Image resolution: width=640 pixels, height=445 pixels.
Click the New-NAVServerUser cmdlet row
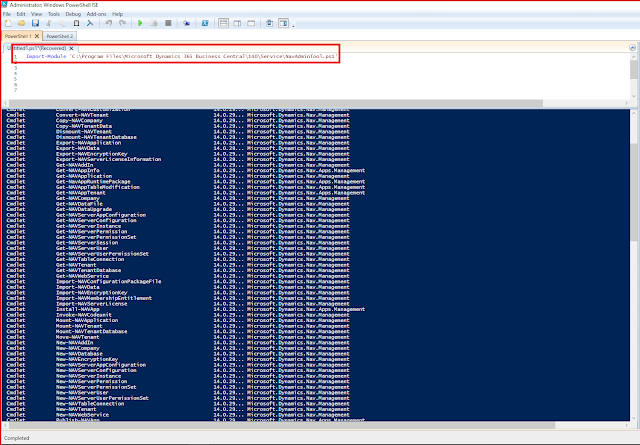tap(178, 392)
